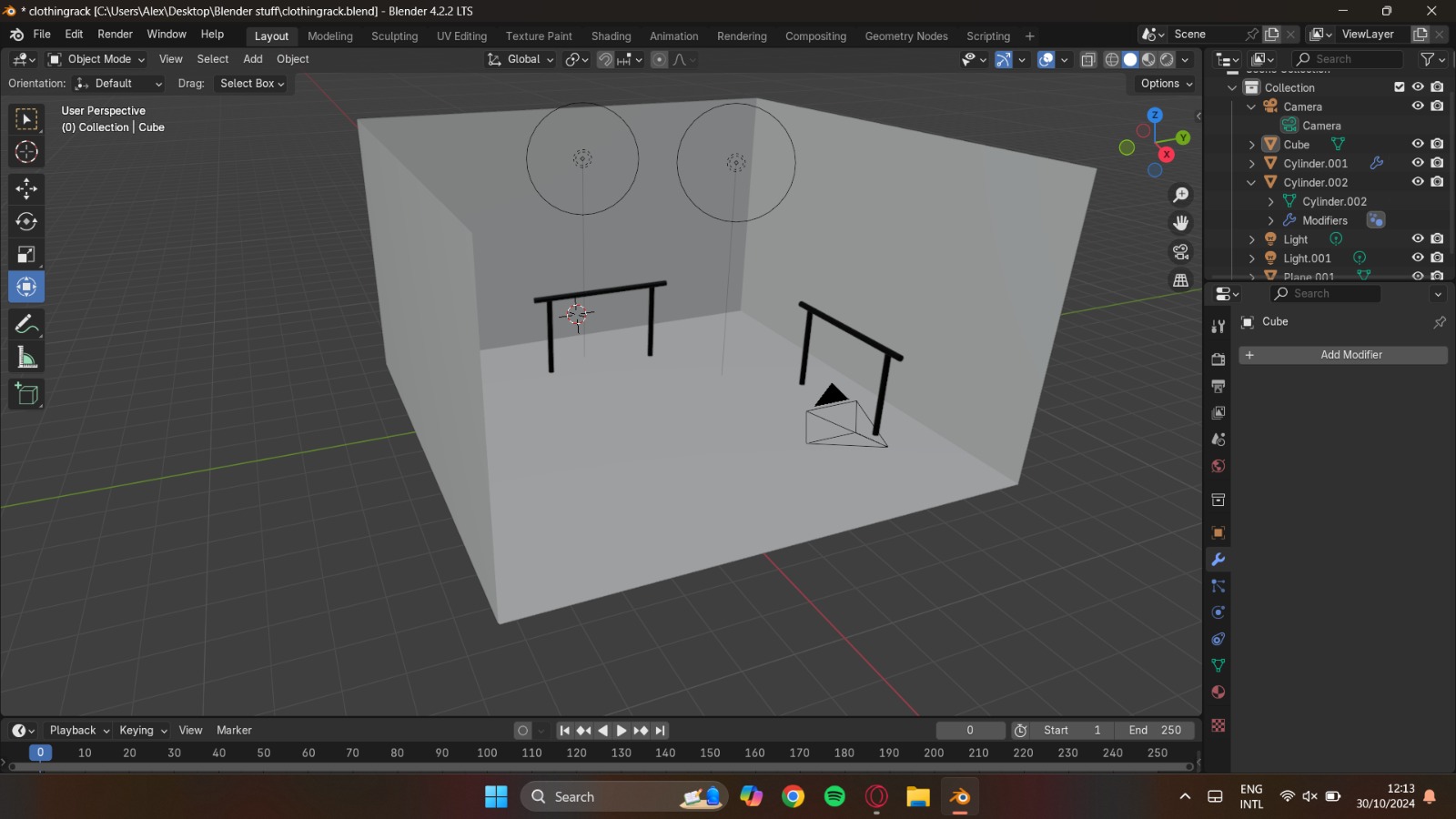
Task: Expand the Light item in outliner
Action: [1252, 239]
